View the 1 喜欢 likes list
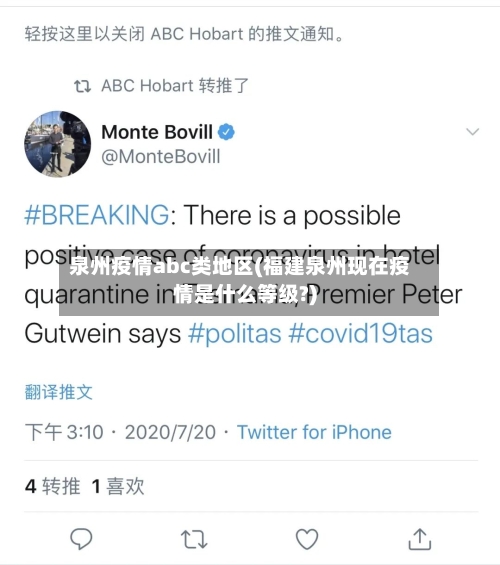The width and height of the screenshot is (500, 565). (118, 486)
